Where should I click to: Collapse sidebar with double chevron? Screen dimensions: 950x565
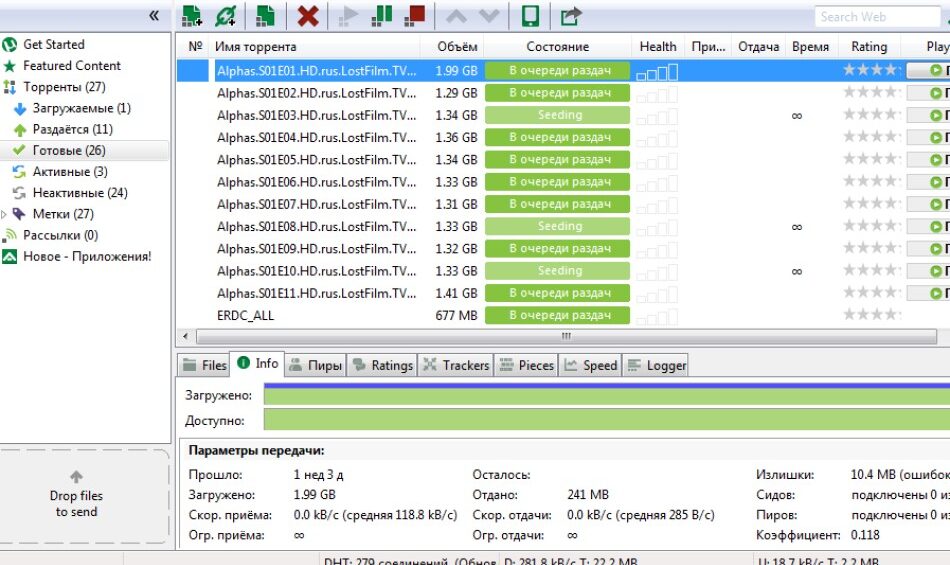coord(154,16)
